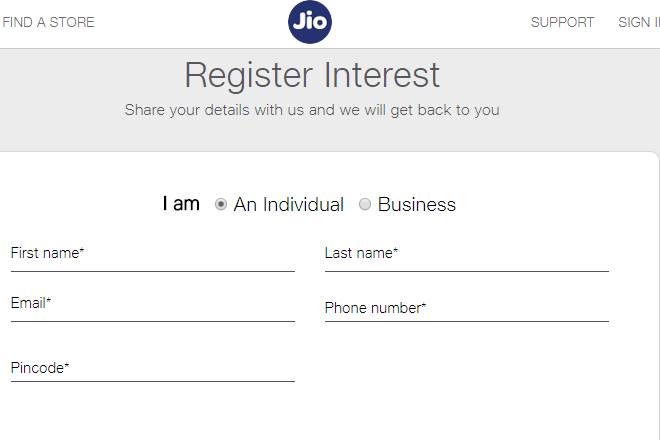The height and width of the screenshot is (440, 660).
Task: Open the Find a Store link
Action: point(48,22)
